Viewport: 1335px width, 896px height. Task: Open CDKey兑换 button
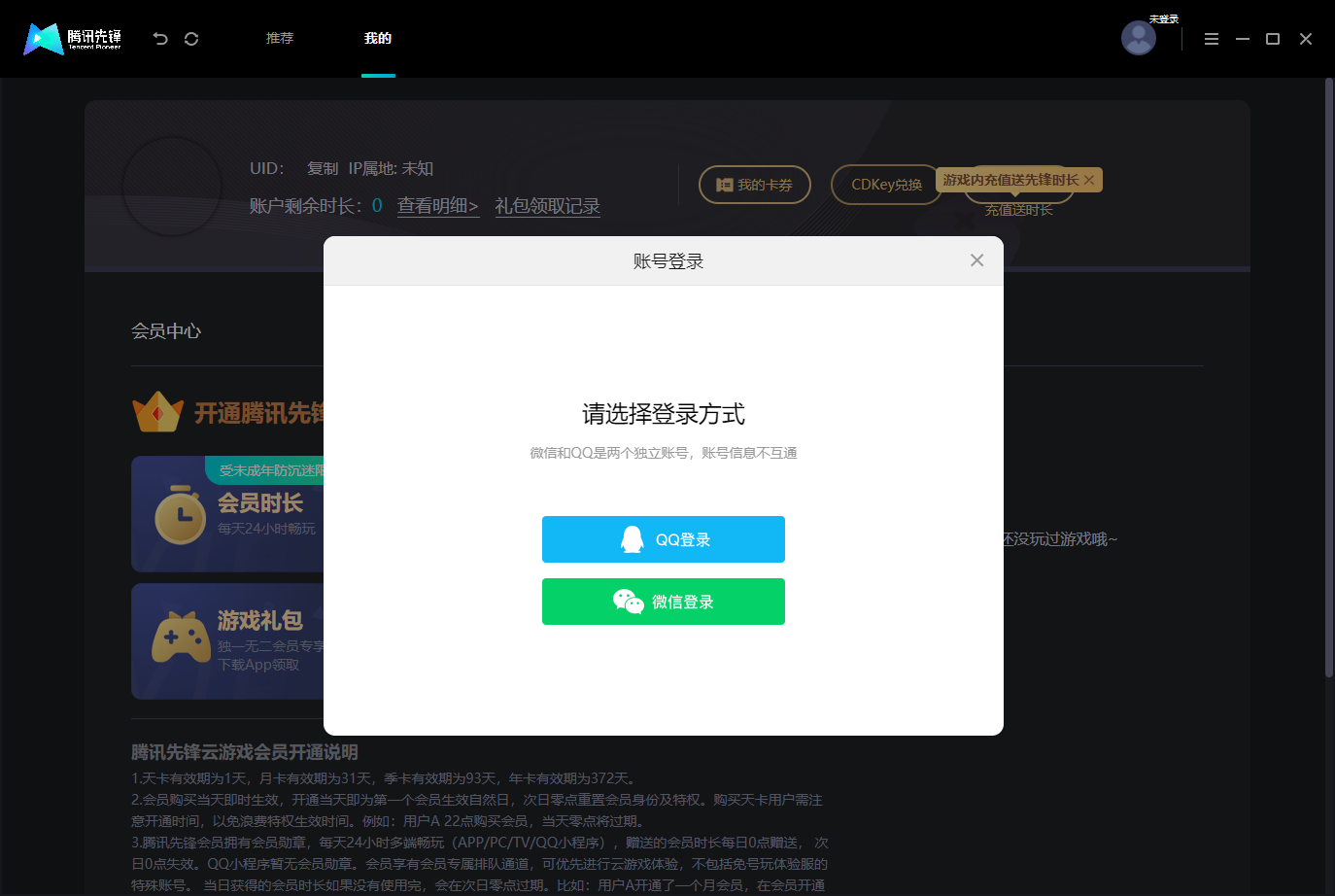click(x=886, y=185)
